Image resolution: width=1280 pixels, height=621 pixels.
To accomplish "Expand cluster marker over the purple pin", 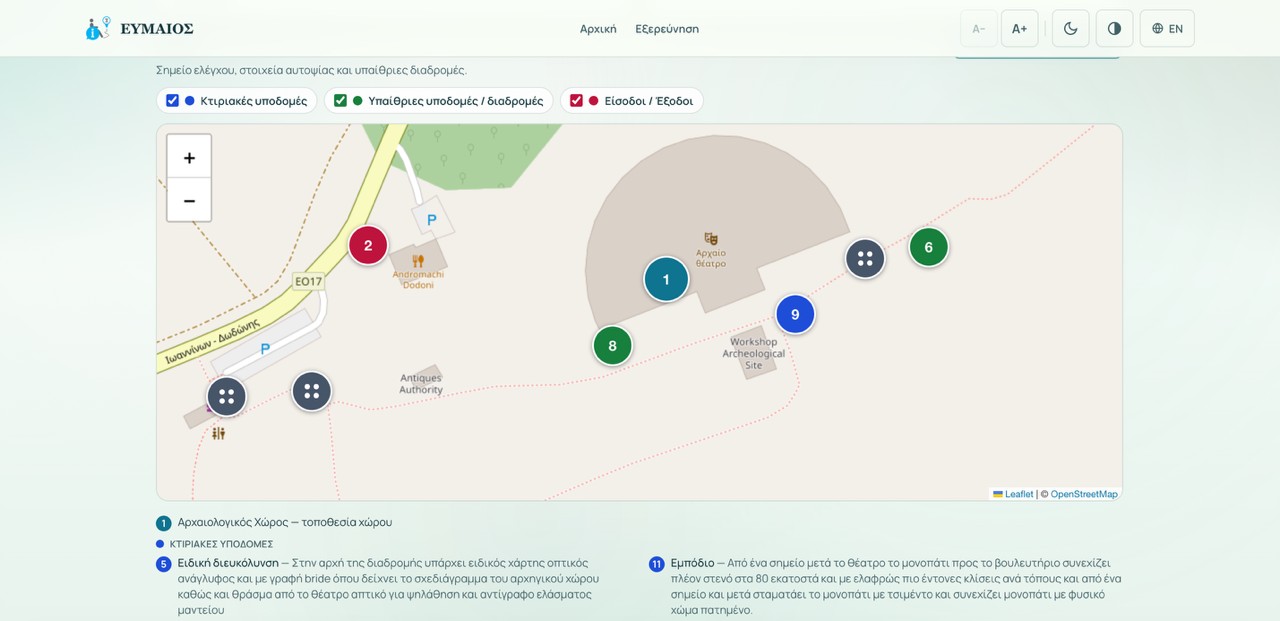I will [x=226, y=396].
